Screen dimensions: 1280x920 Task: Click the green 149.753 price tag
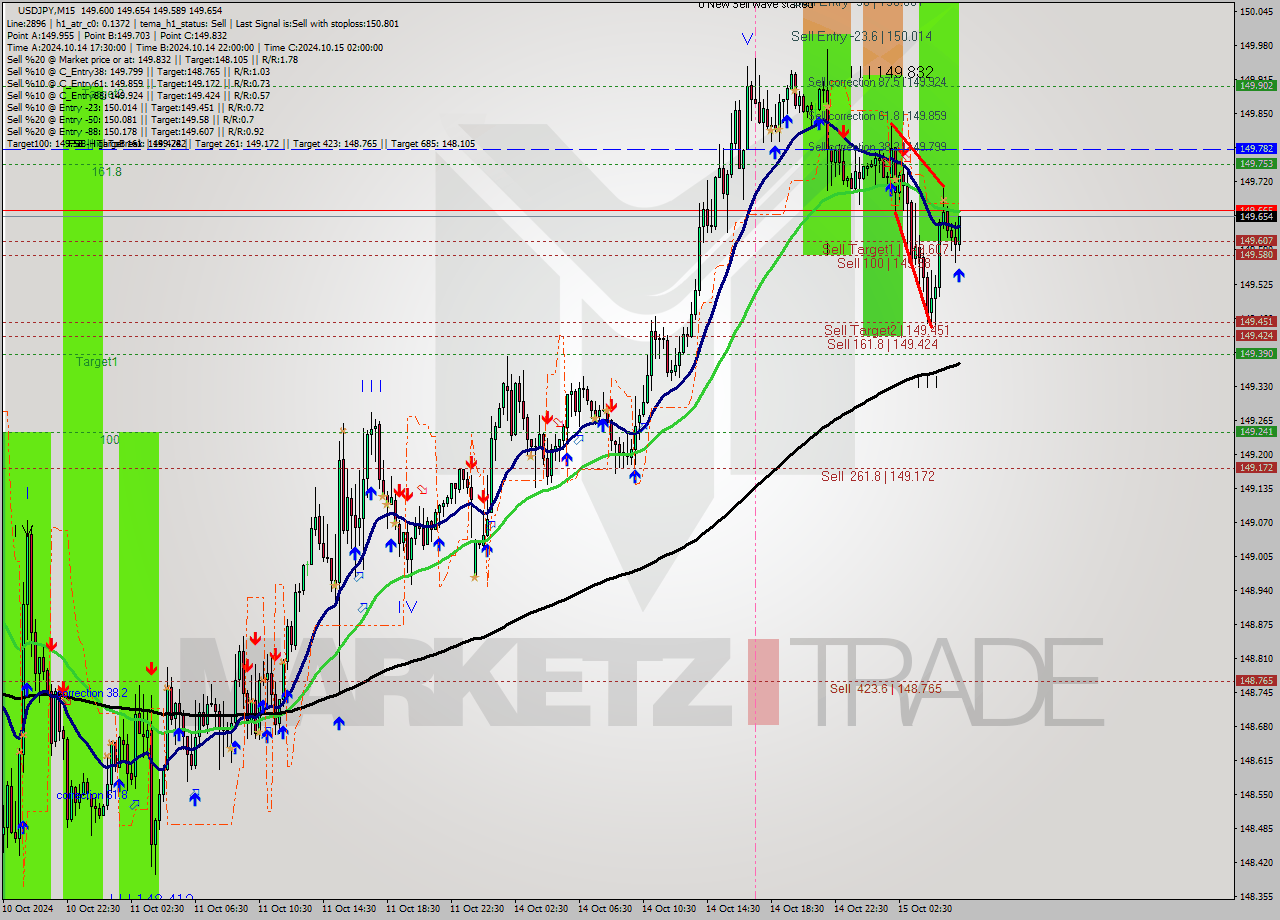(1256, 163)
